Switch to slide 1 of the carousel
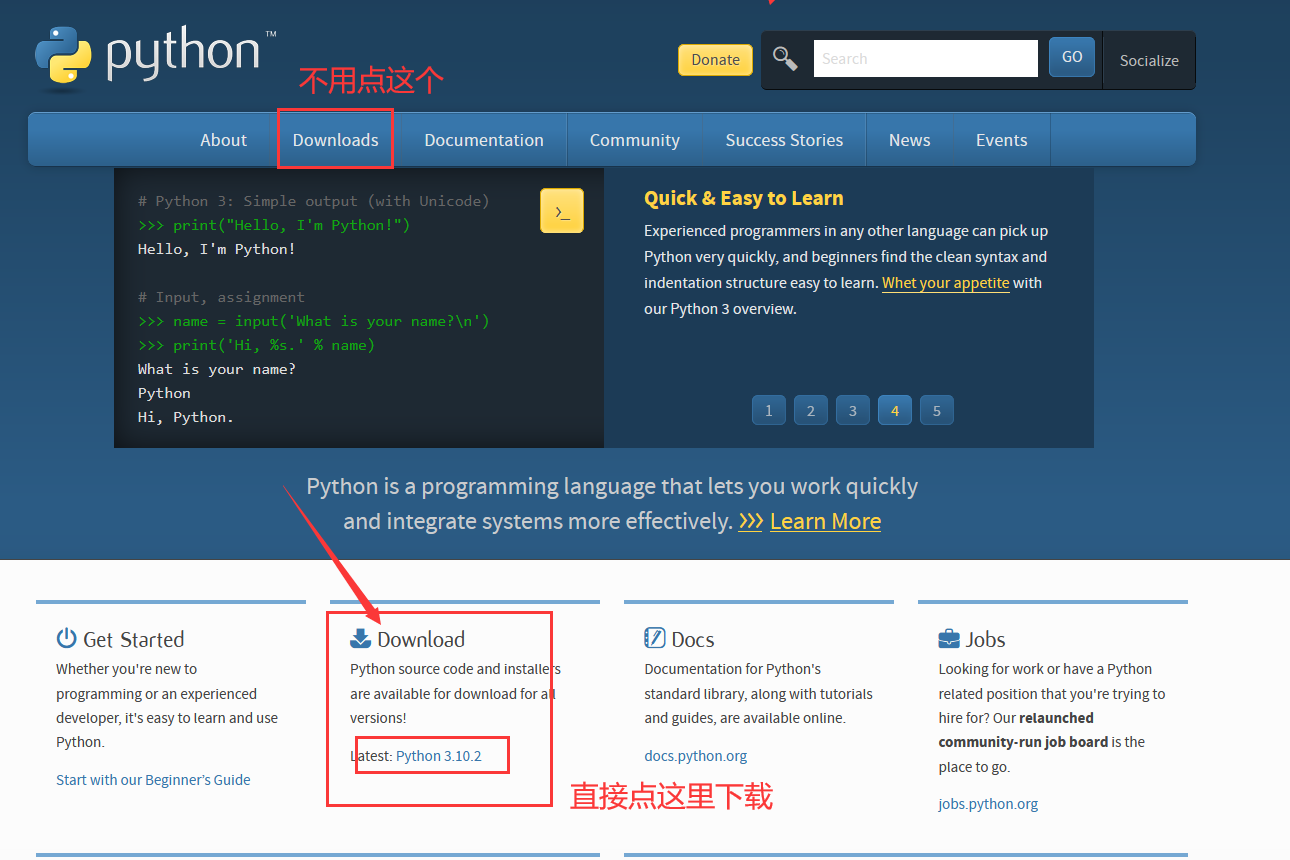Image resolution: width=1290 pixels, height=860 pixels. click(769, 410)
